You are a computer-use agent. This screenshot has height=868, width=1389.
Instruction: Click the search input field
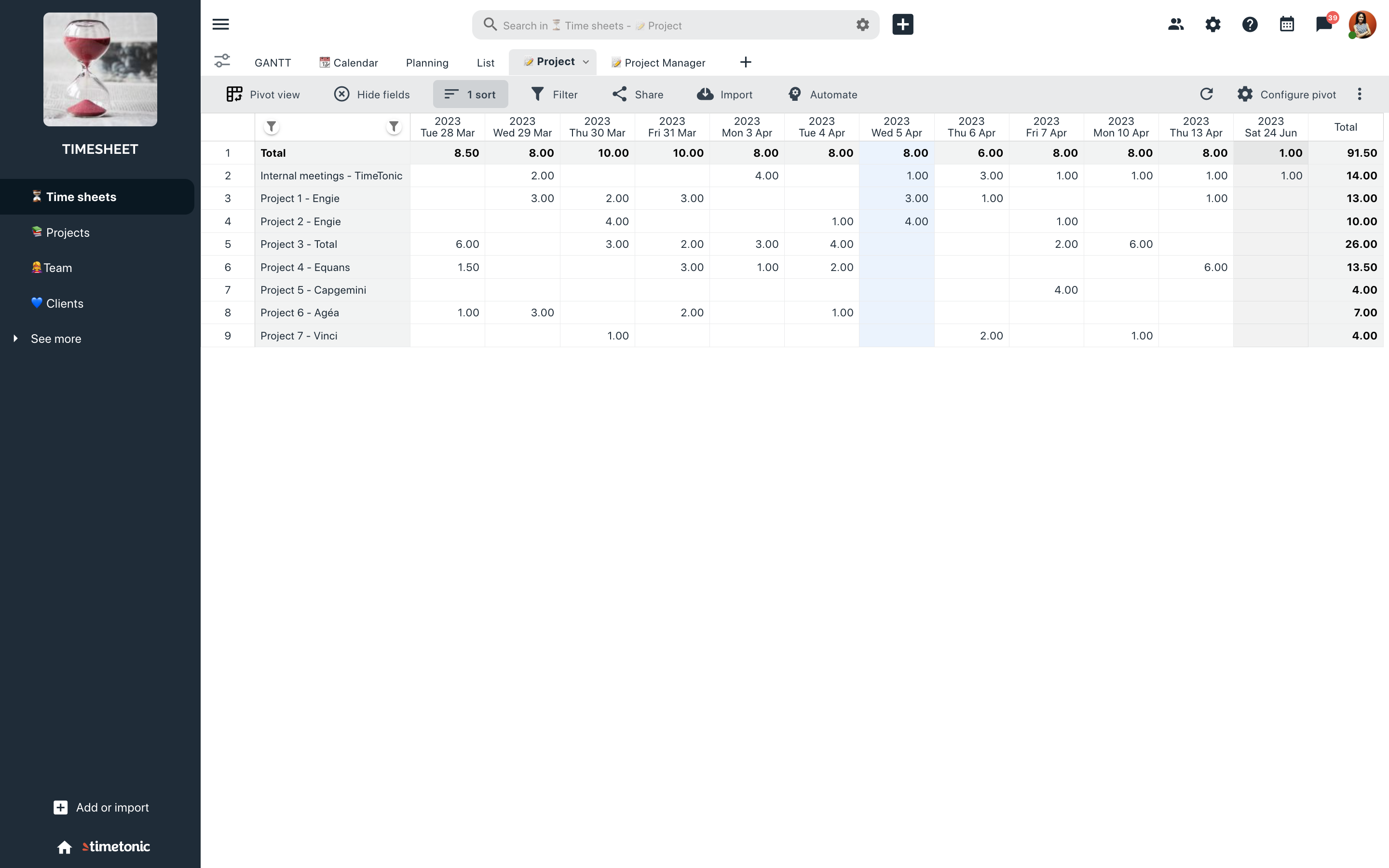coord(675,24)
